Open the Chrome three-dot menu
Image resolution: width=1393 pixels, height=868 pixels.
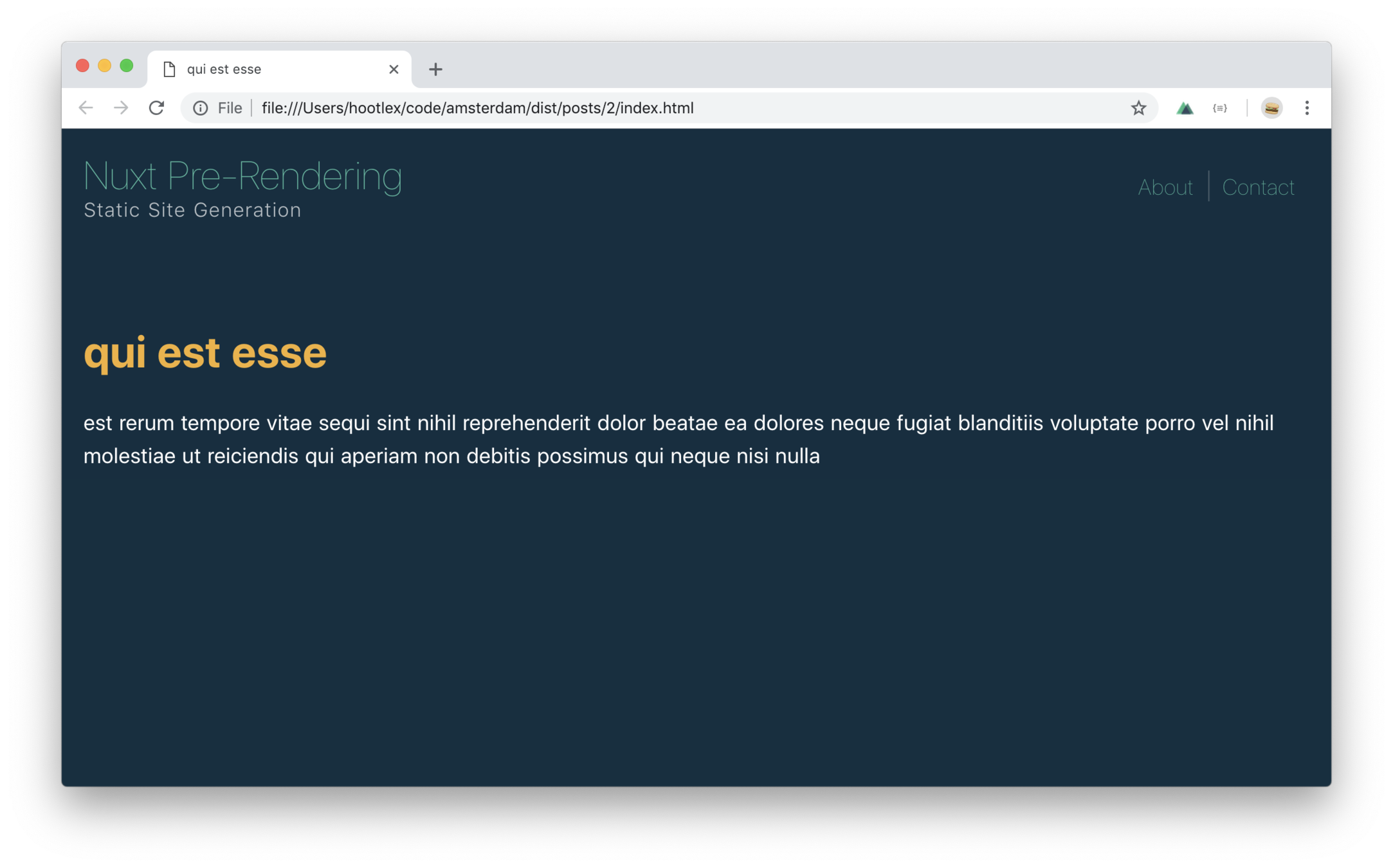pyautogui.click(x=1307, y=108)
